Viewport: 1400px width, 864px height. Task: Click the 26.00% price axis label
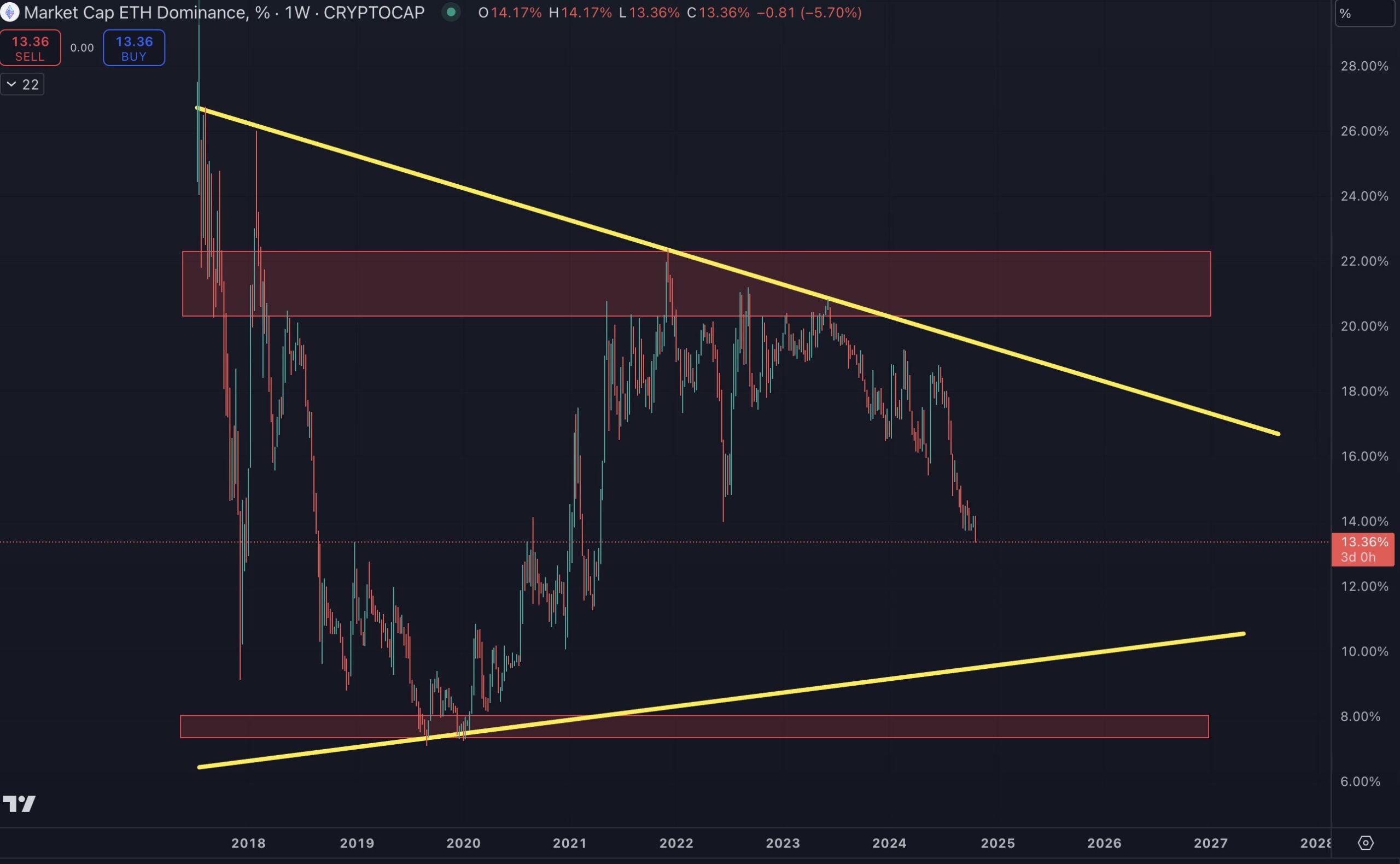[1364, 131]
